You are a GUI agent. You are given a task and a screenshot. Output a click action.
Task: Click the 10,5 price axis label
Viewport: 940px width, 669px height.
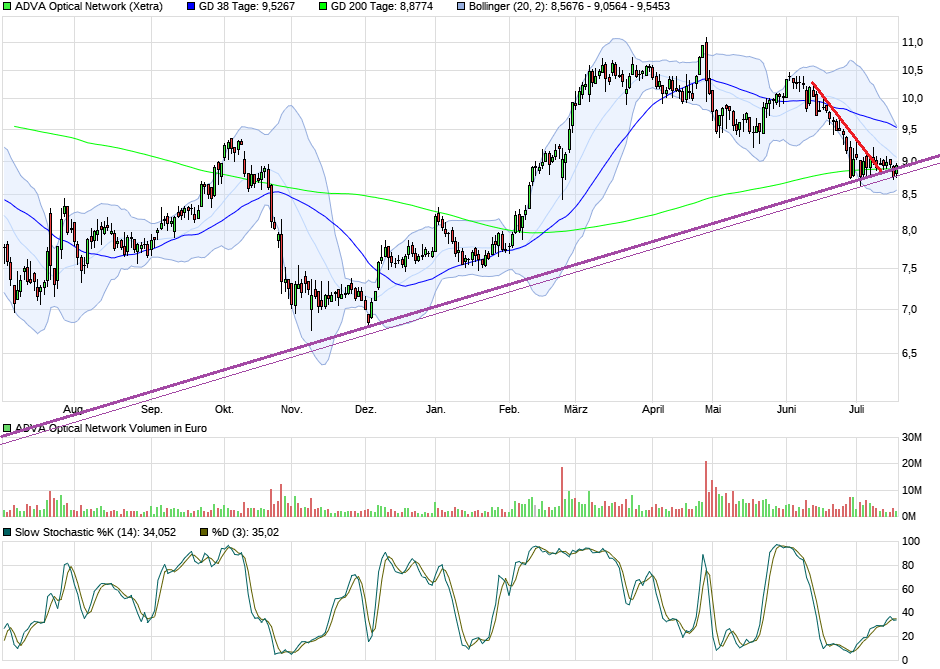coord(912,71)
